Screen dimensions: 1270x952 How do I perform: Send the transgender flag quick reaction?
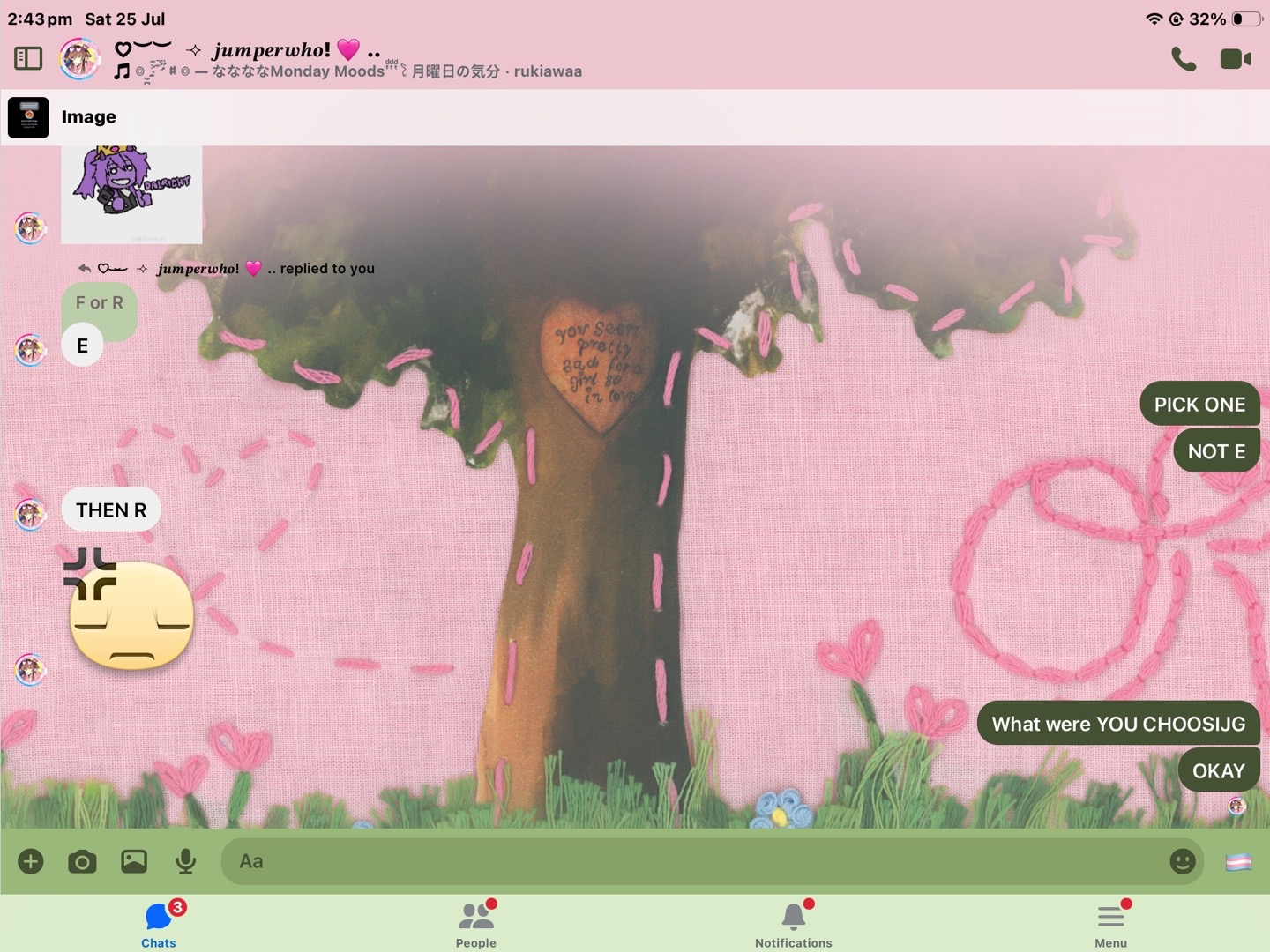pyautogui.click(x=1238, y=862)
